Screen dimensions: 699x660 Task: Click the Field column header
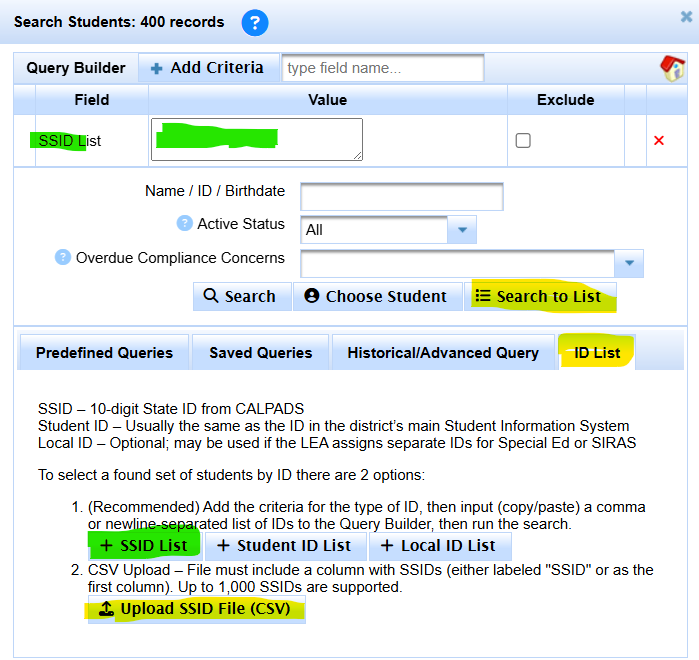pos(91,99)
